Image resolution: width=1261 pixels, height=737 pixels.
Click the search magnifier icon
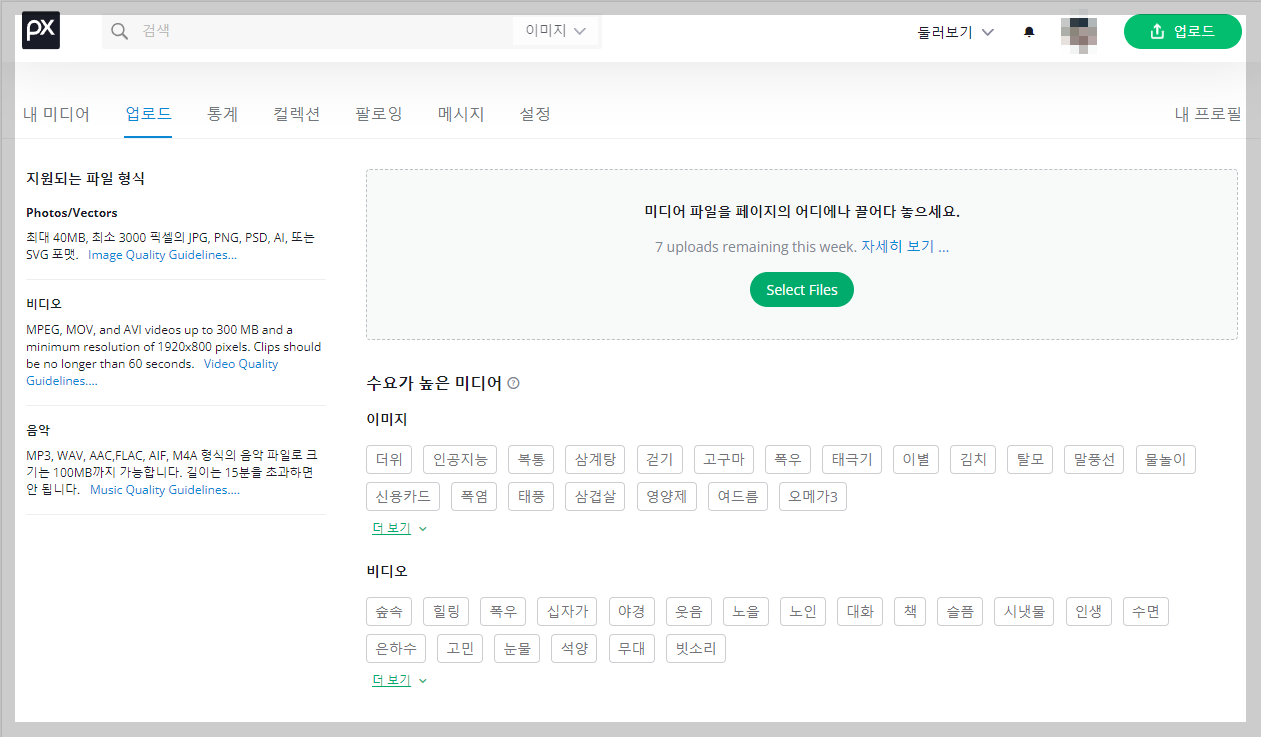click(x=119, y=31)
